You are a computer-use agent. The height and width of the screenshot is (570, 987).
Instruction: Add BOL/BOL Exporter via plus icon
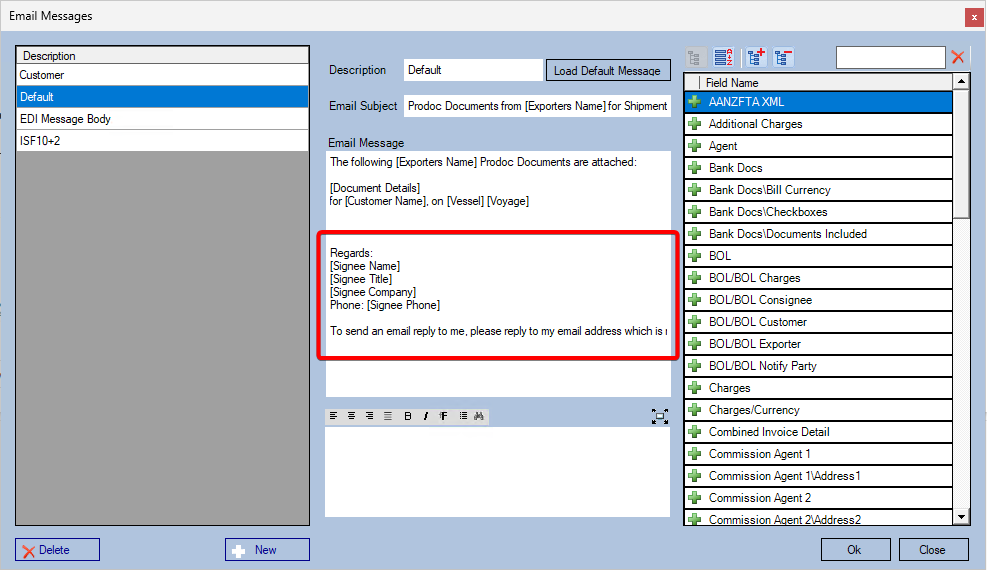pyautogui.click(x=695, y=344)
